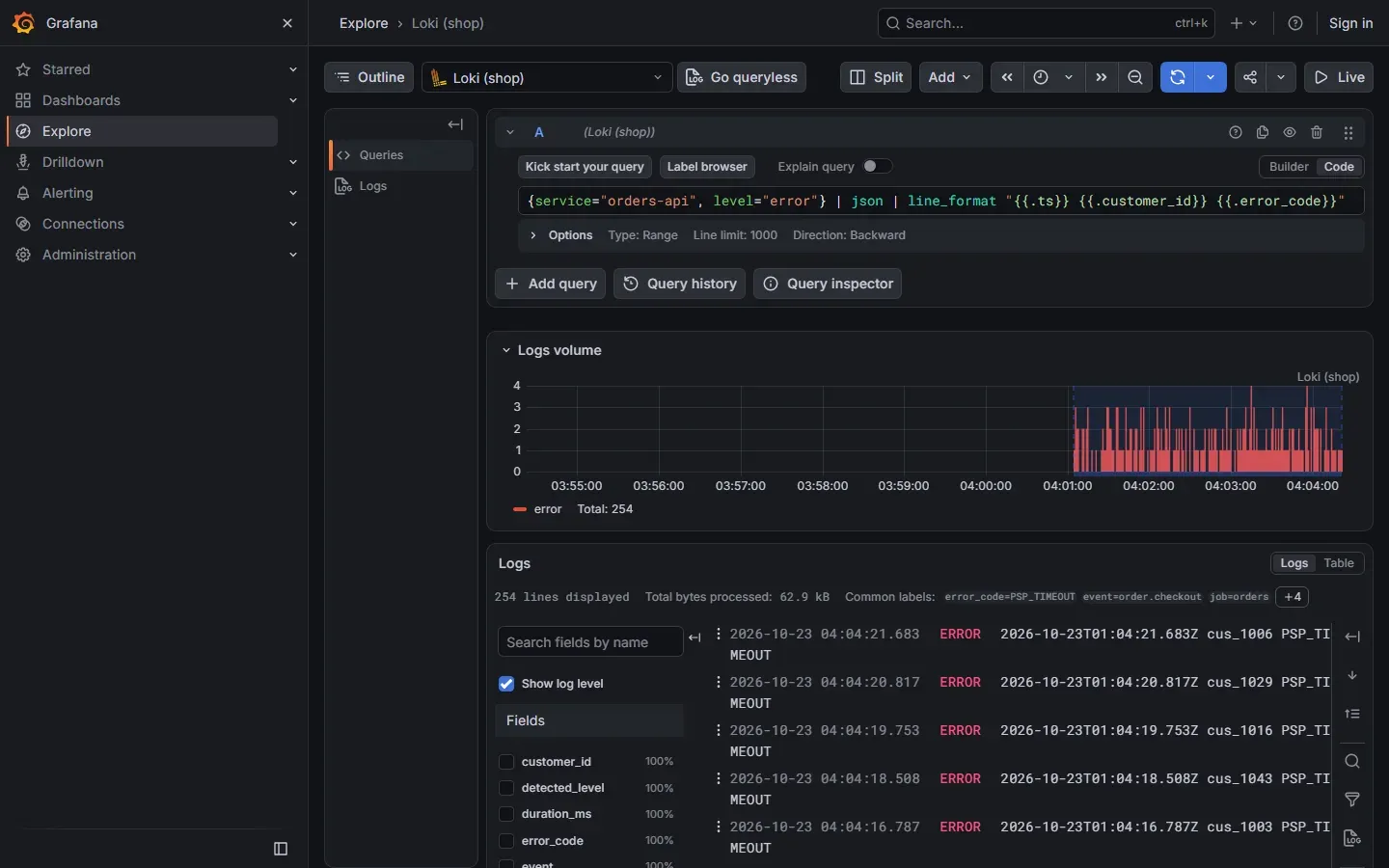Expand the refresh interval dropdown arrow

click(1211, 77)
